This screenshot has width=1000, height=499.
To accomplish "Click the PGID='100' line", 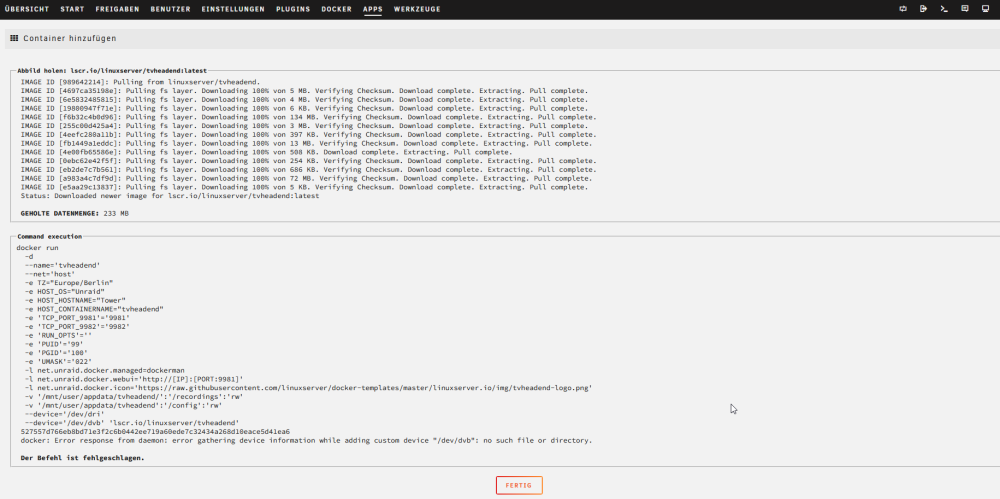I will [56, 352].
